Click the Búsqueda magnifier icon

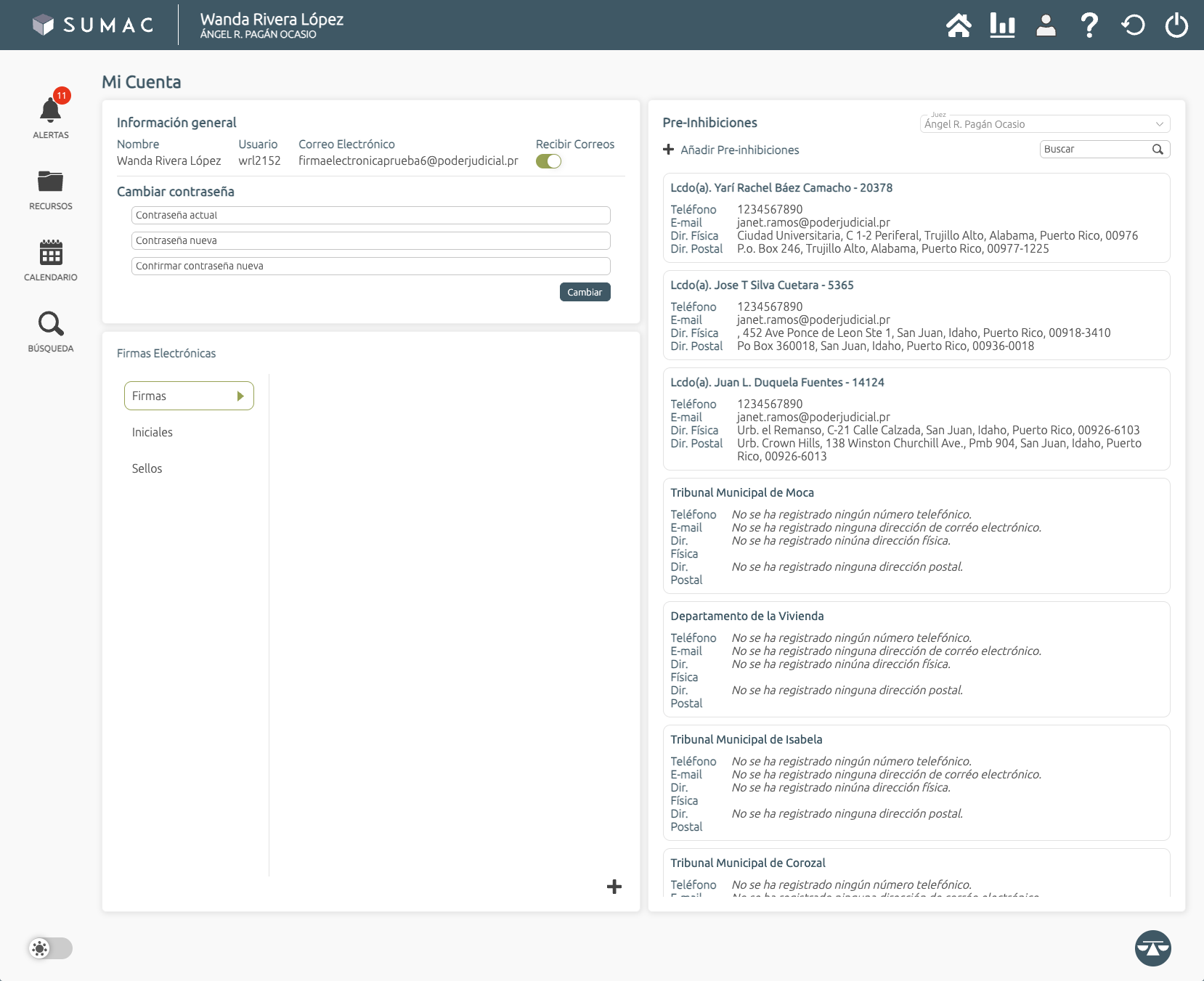point(50,324)
